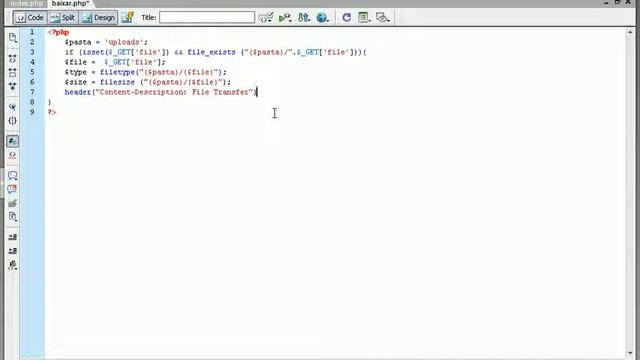Open the Visual Aids eye menu
Image resolution: width=640 pixels, height=360 pixels.
click(x=382, y=18)
